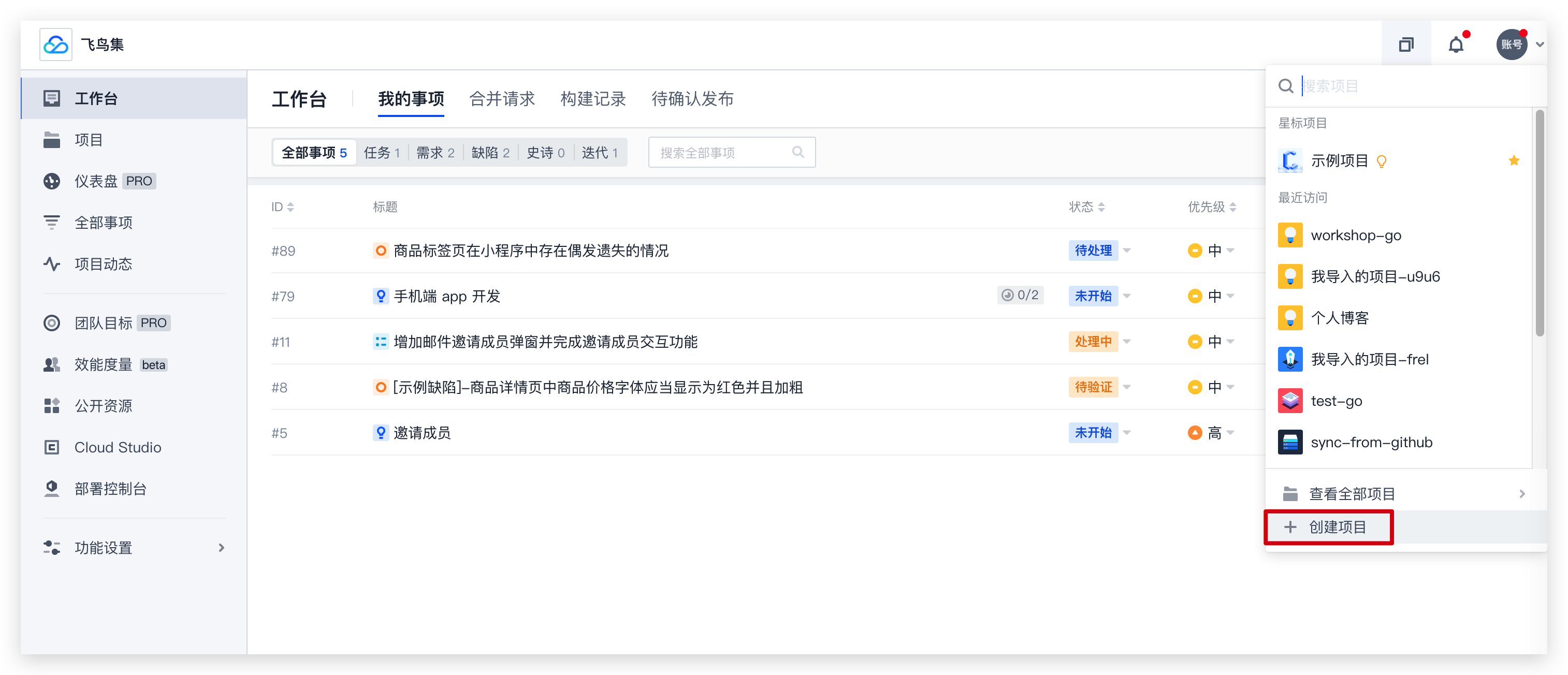Image resolution: width=1568 pixels, height=675 pixels.
Task: Sort by 状态 column arrows
Action: click(1101, 207)
